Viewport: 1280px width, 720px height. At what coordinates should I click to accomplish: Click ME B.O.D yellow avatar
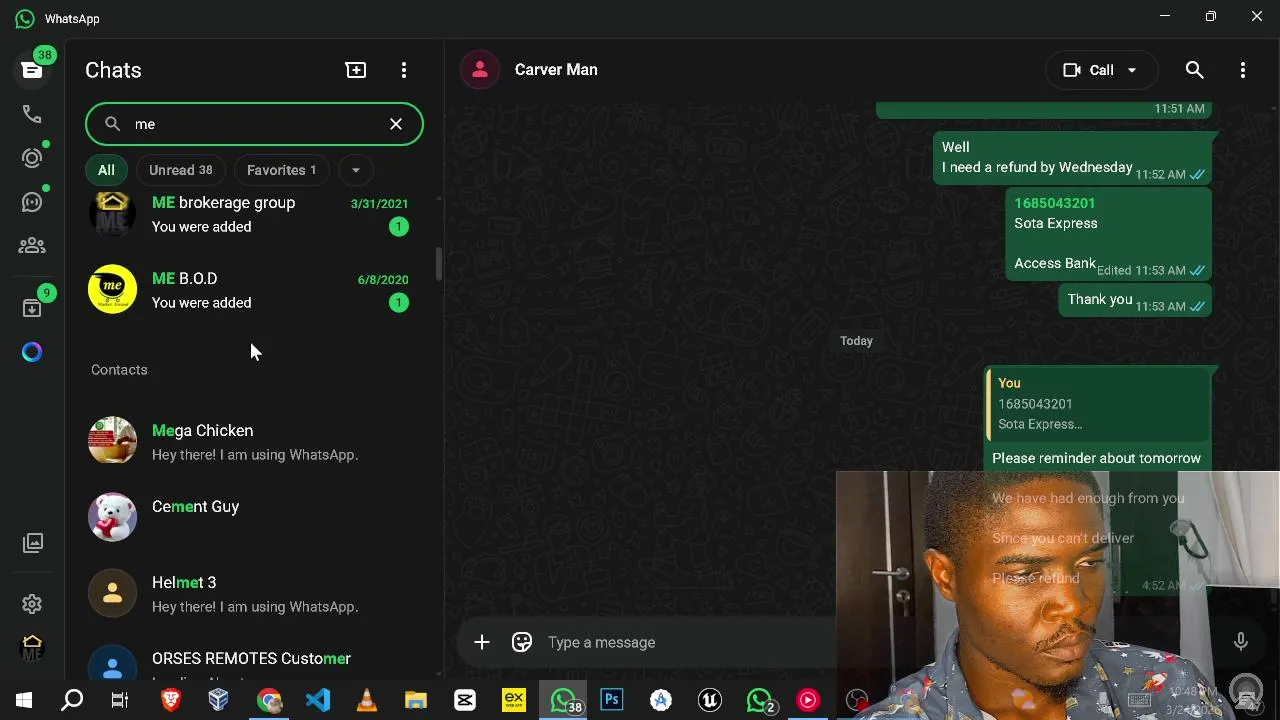click(x=113, y=290)
